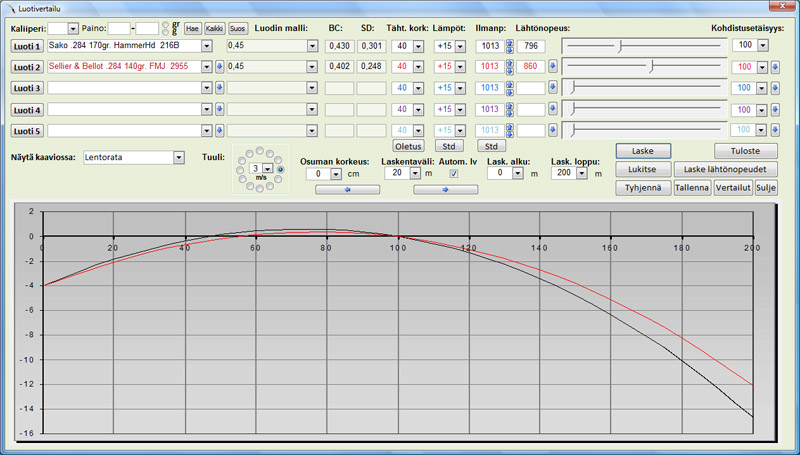Select the gr weight unit radio button
Image resolution: width=800 pixels, height=455 pixels.
(x=165, y=24)
